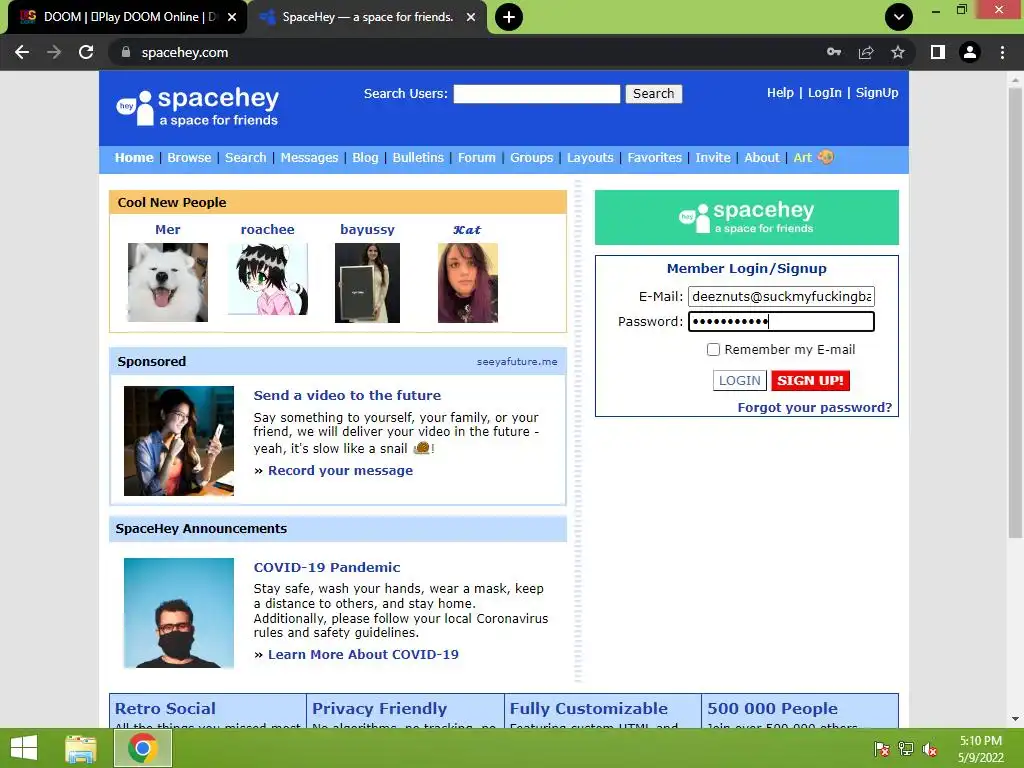
Task: Open a new tab with plus button
Action: click(509, 17)
